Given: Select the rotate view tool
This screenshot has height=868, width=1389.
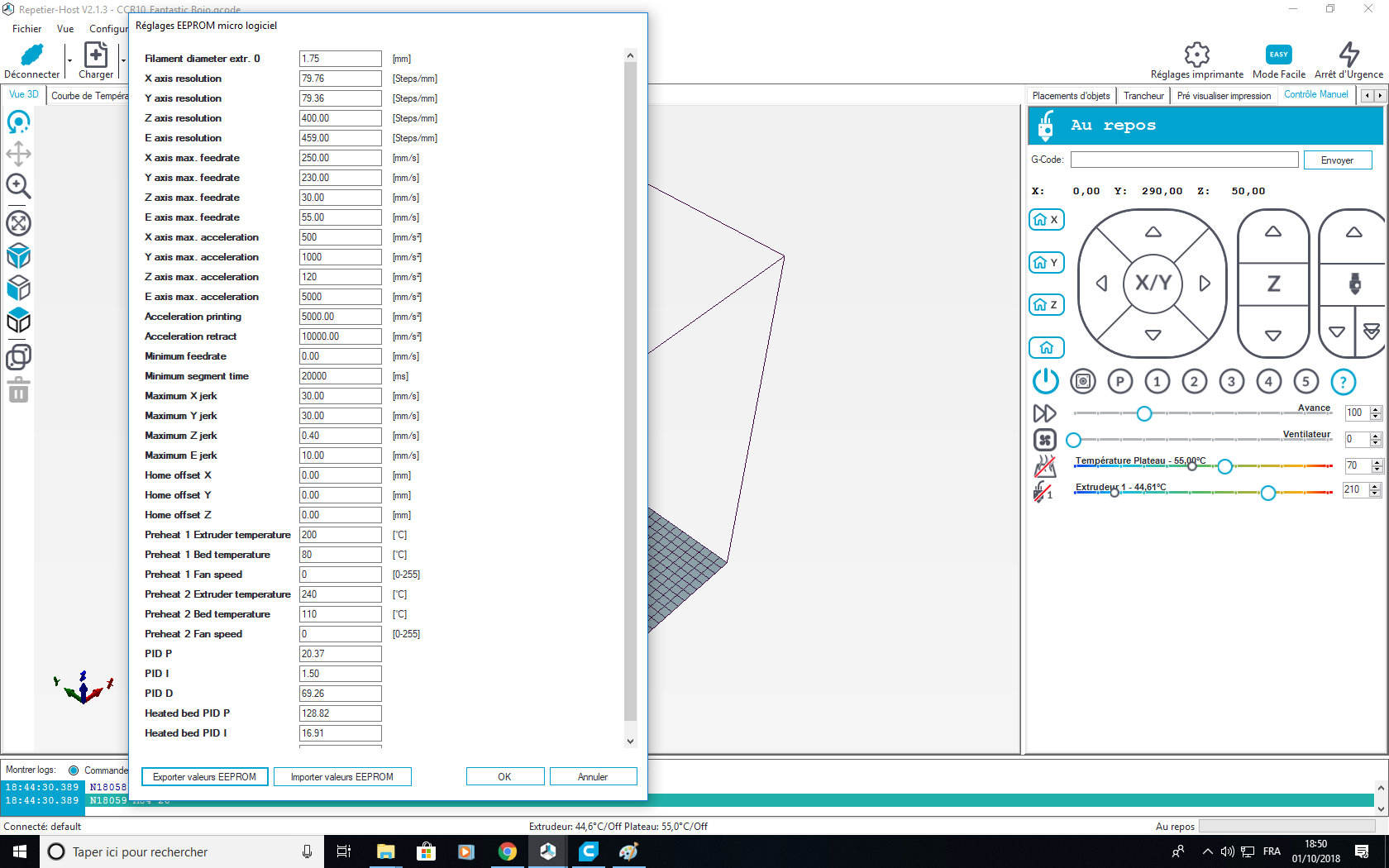Looking at the screenshot, I should coord(18,122).
